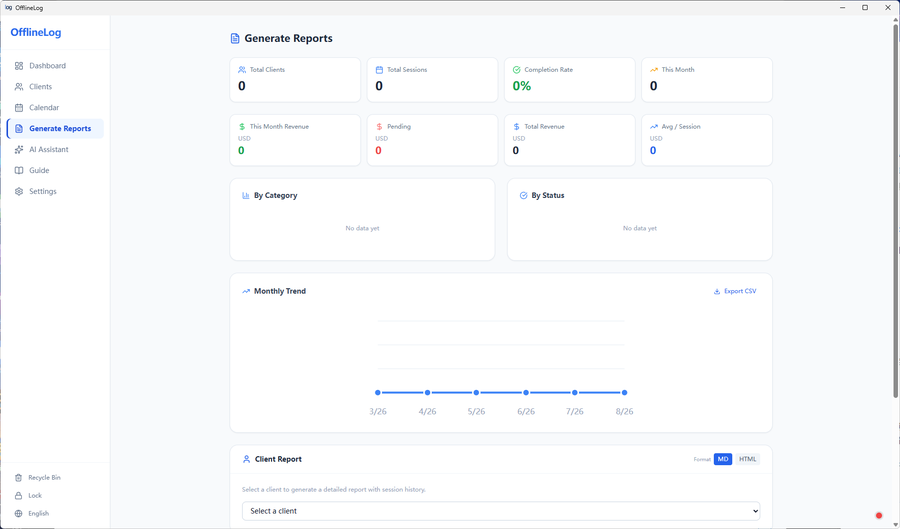Image resolution: width=900 pixels, height=529 pixels.
Task: Click the Monthly Trend line icon
Action: click(246, 291)
